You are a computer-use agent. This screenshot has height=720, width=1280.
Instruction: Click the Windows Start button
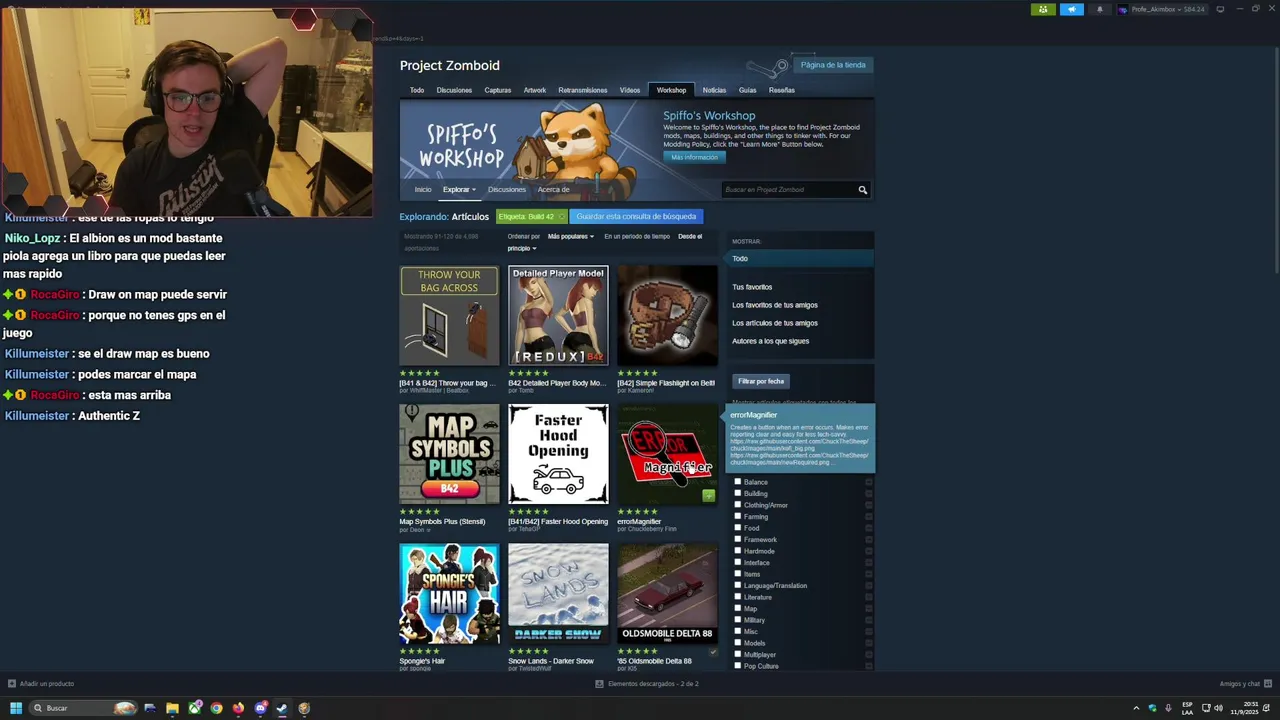click(x=16, y=708)
